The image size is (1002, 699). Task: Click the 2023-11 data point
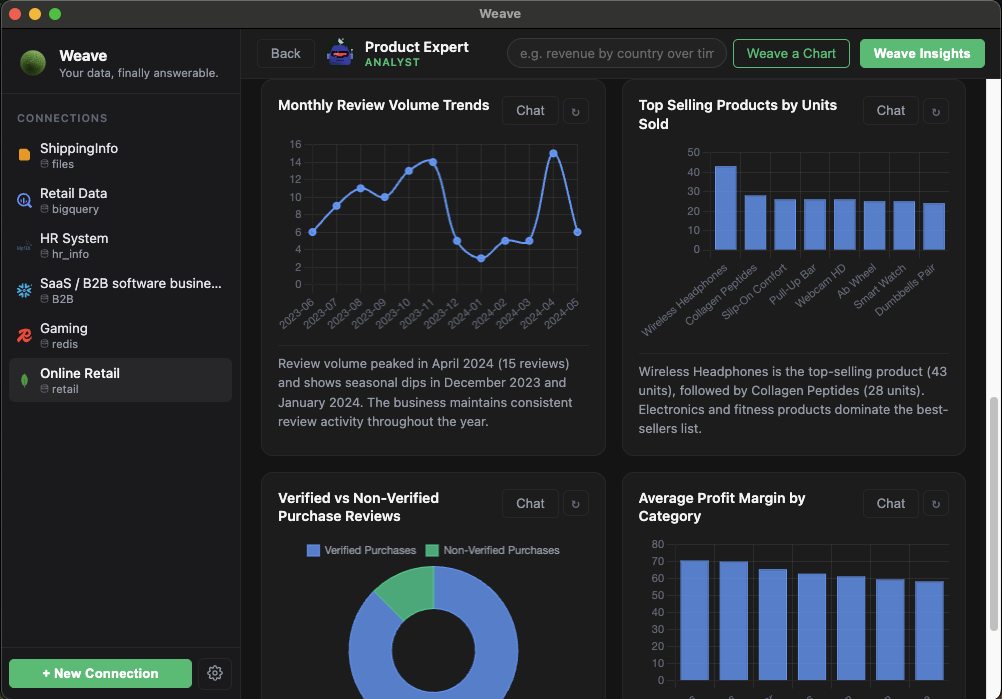click(433, 162)
